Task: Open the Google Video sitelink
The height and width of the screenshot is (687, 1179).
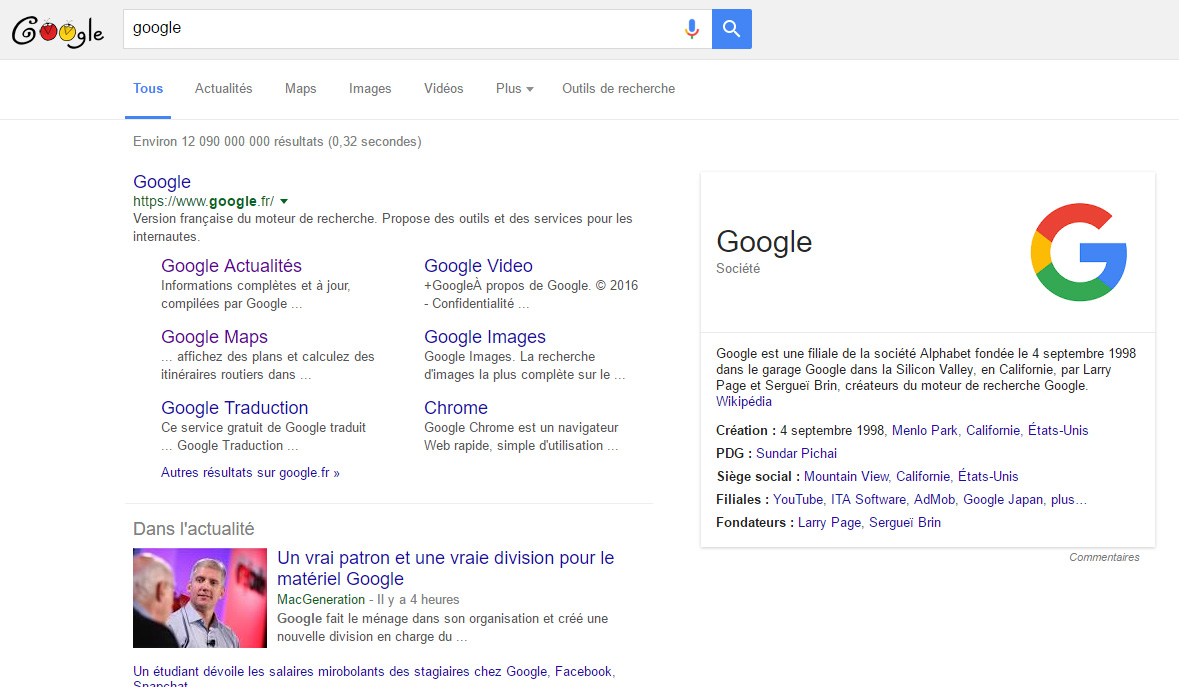Action: coord(478,266)
